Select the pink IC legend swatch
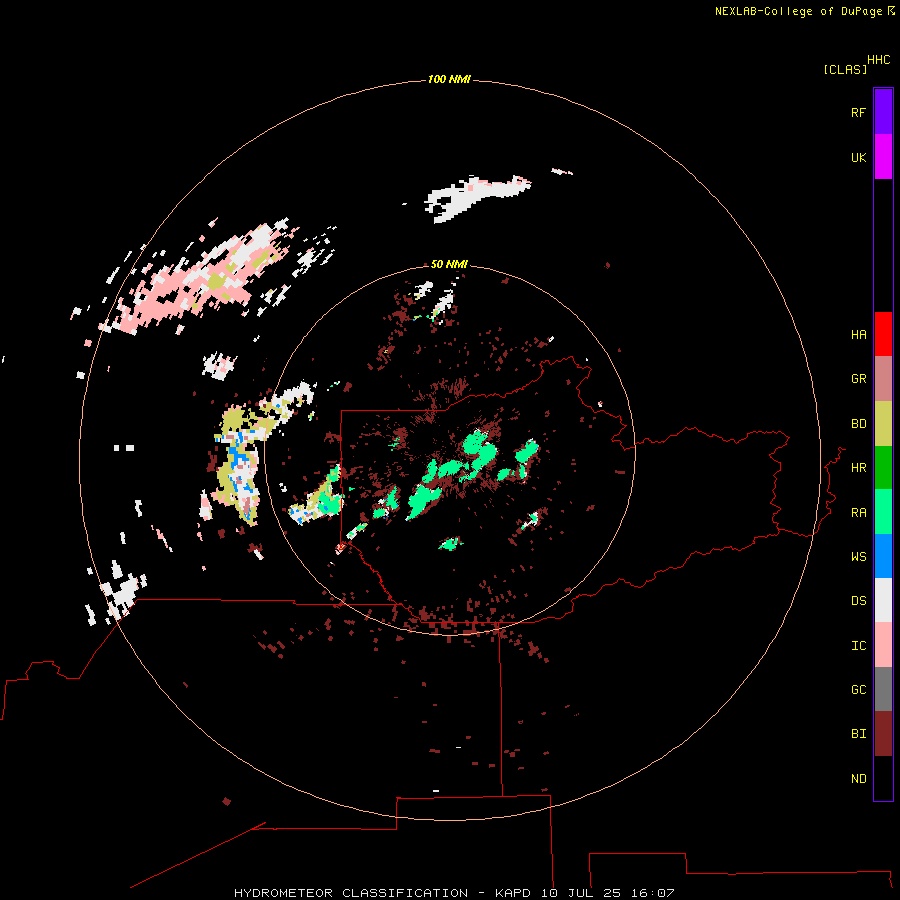 883,645
